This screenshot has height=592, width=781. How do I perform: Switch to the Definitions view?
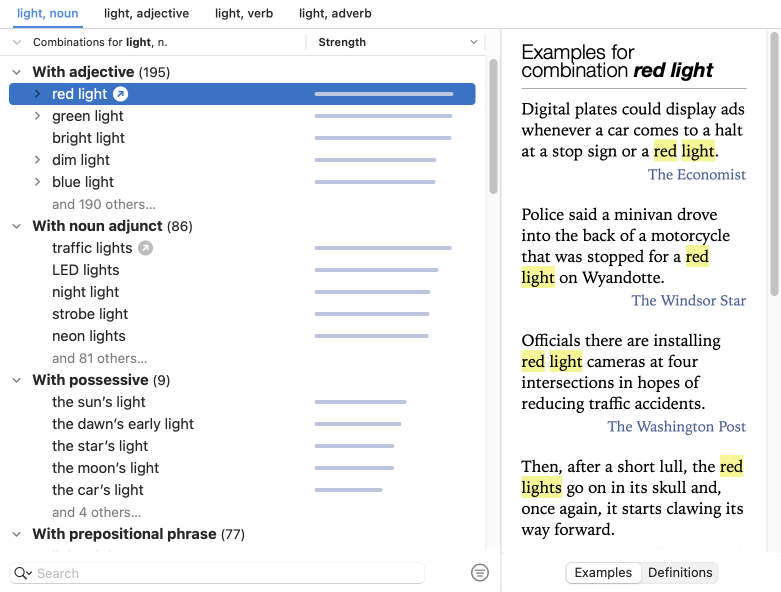coord(680,573)
